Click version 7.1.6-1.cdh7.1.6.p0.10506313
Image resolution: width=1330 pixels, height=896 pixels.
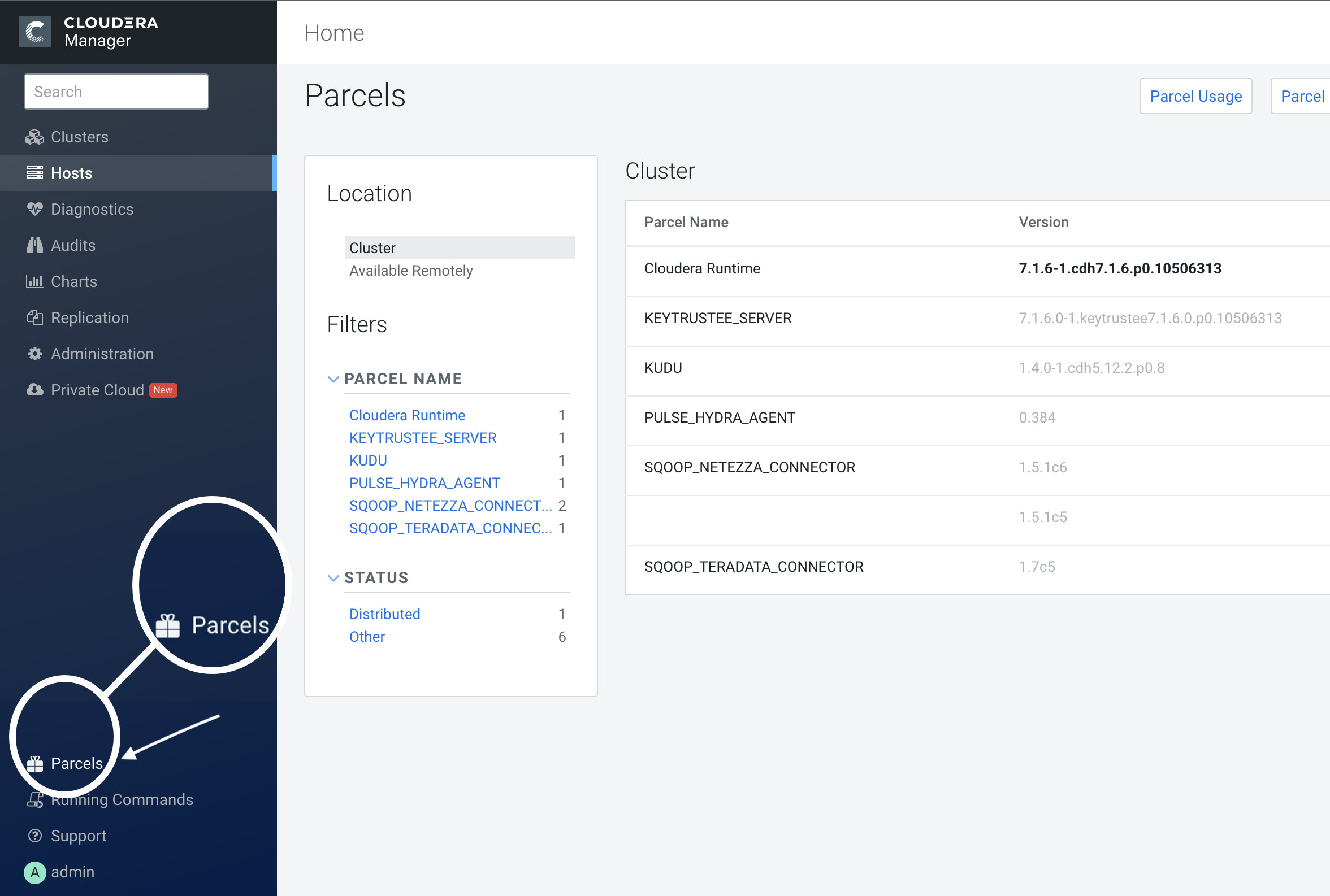click(1120, 268)
